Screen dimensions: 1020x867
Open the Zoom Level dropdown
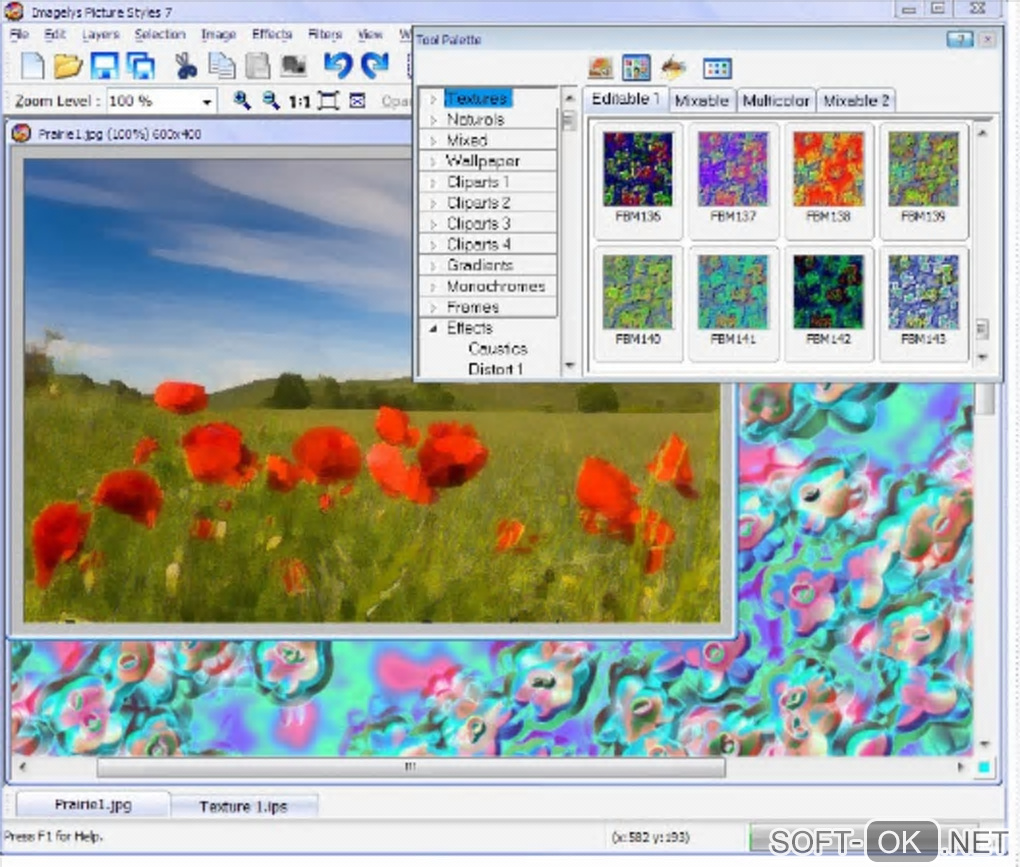[x=207, y=102]
